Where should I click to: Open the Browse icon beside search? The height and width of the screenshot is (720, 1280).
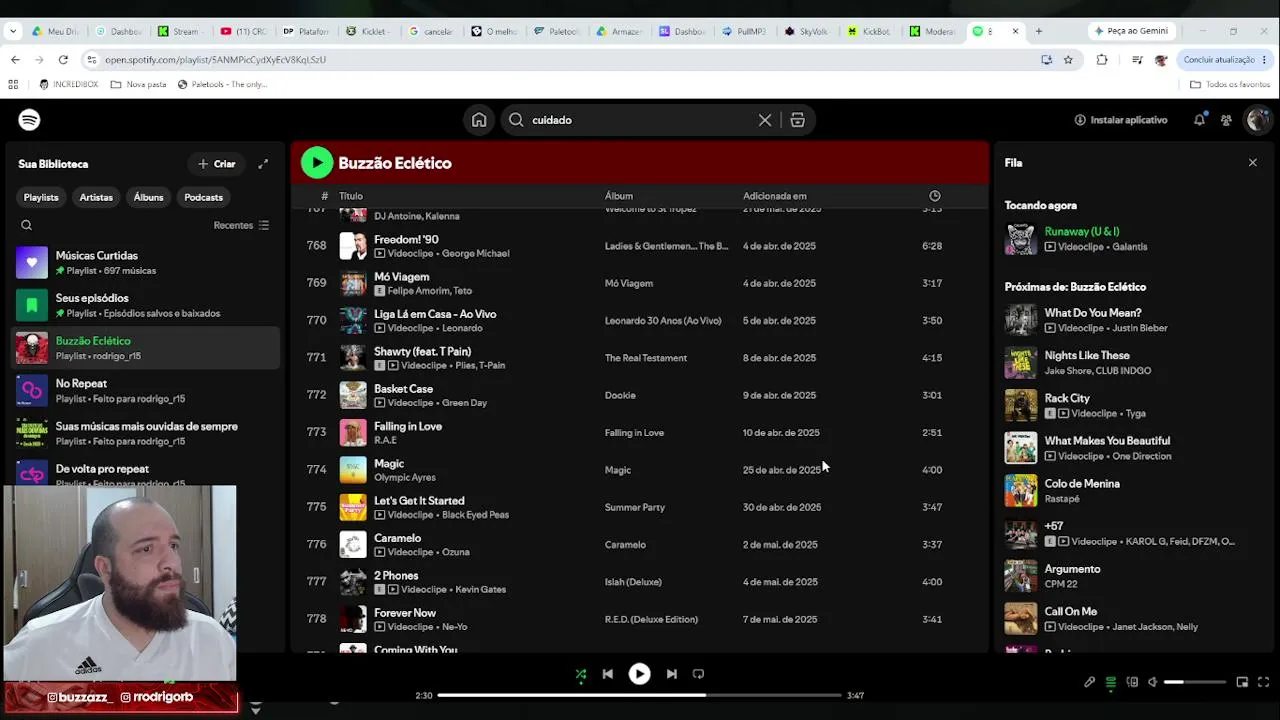797,120
